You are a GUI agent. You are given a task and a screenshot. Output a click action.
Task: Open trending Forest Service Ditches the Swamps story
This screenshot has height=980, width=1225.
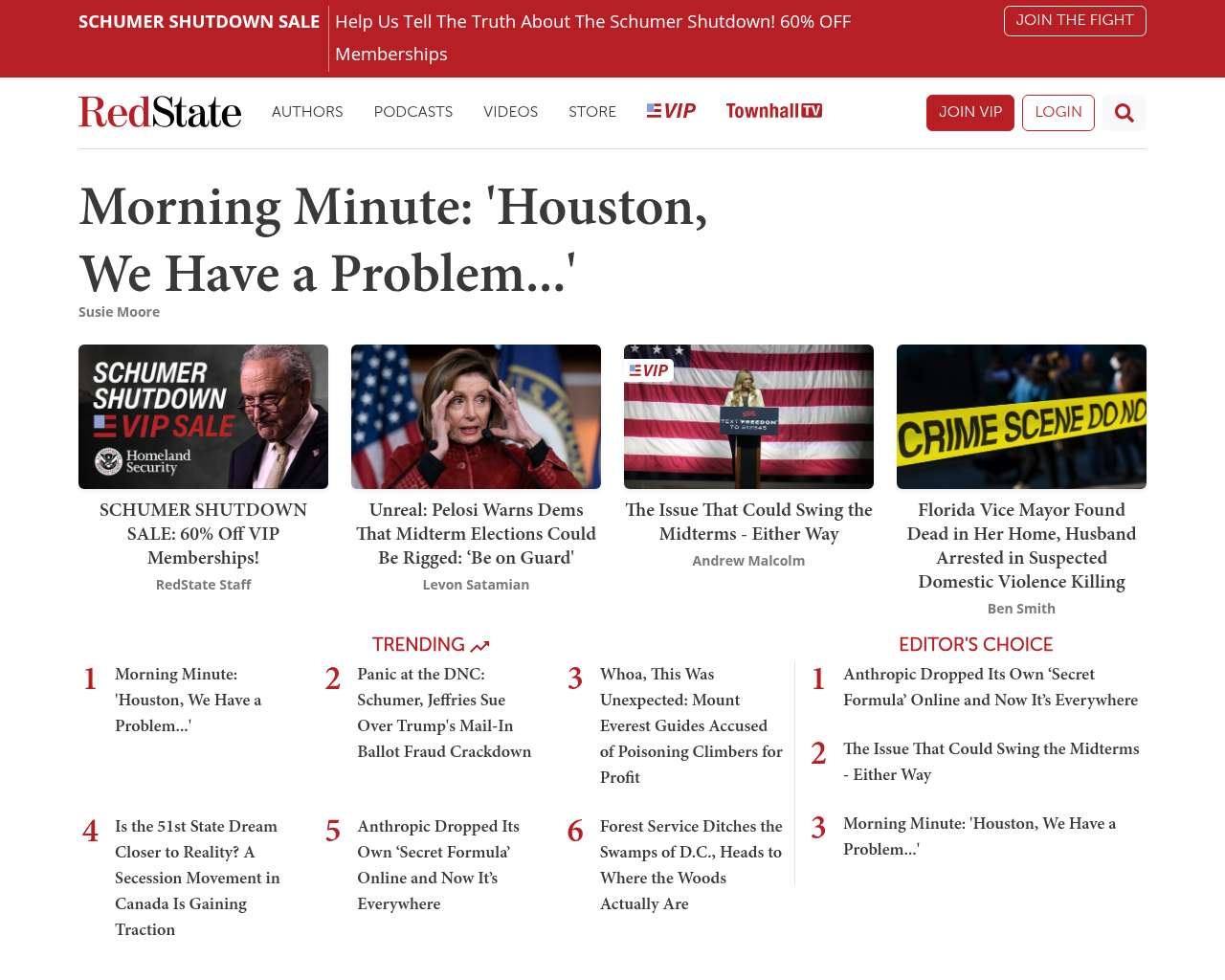[x=690, y=865]
